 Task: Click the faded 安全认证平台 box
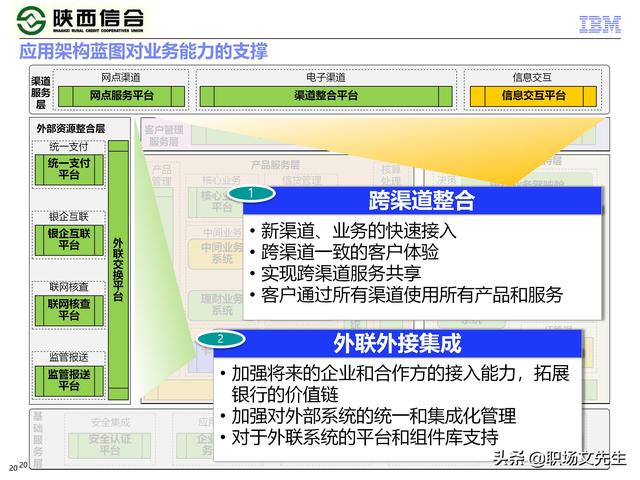point(110,445)
